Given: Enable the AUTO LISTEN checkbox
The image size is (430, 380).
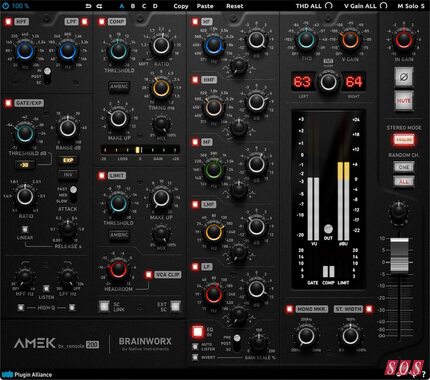Looking at the screenshot, I should click(195, 346).
